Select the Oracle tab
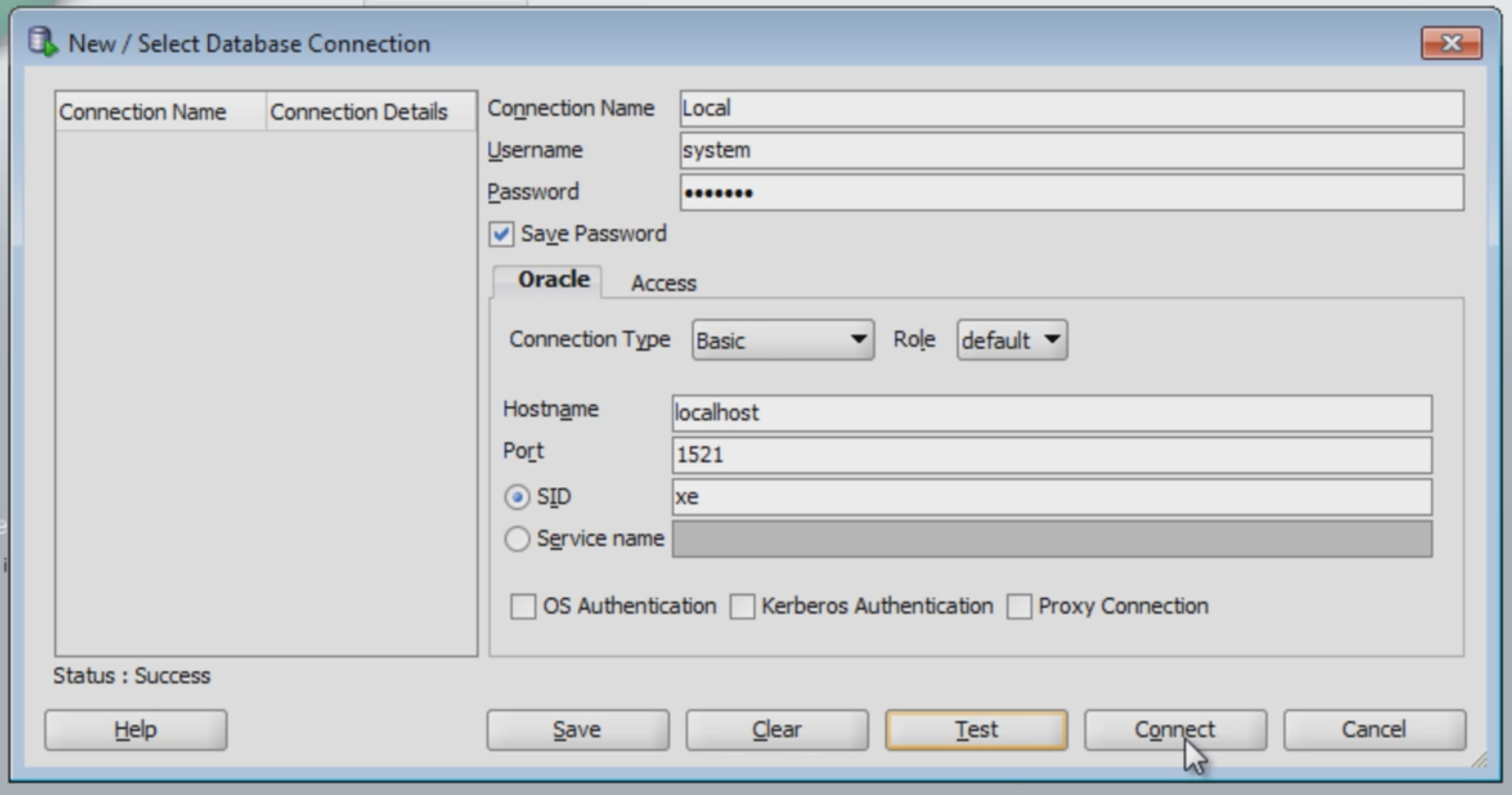Viewport: 1512px width, 795px height. point(553,280)
